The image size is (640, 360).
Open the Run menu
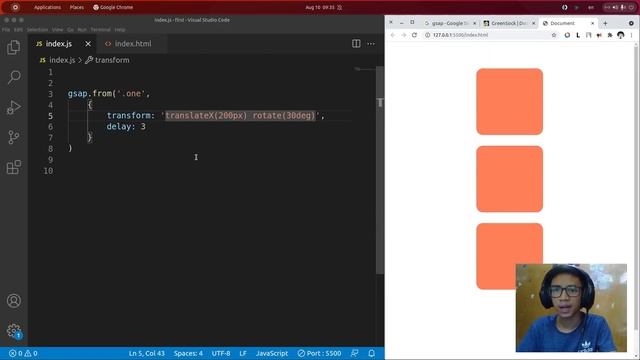(82, 30)
